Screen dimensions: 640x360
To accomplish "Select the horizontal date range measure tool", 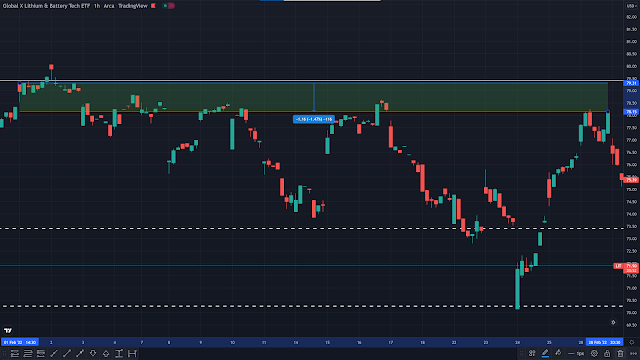I will (132, 353).
